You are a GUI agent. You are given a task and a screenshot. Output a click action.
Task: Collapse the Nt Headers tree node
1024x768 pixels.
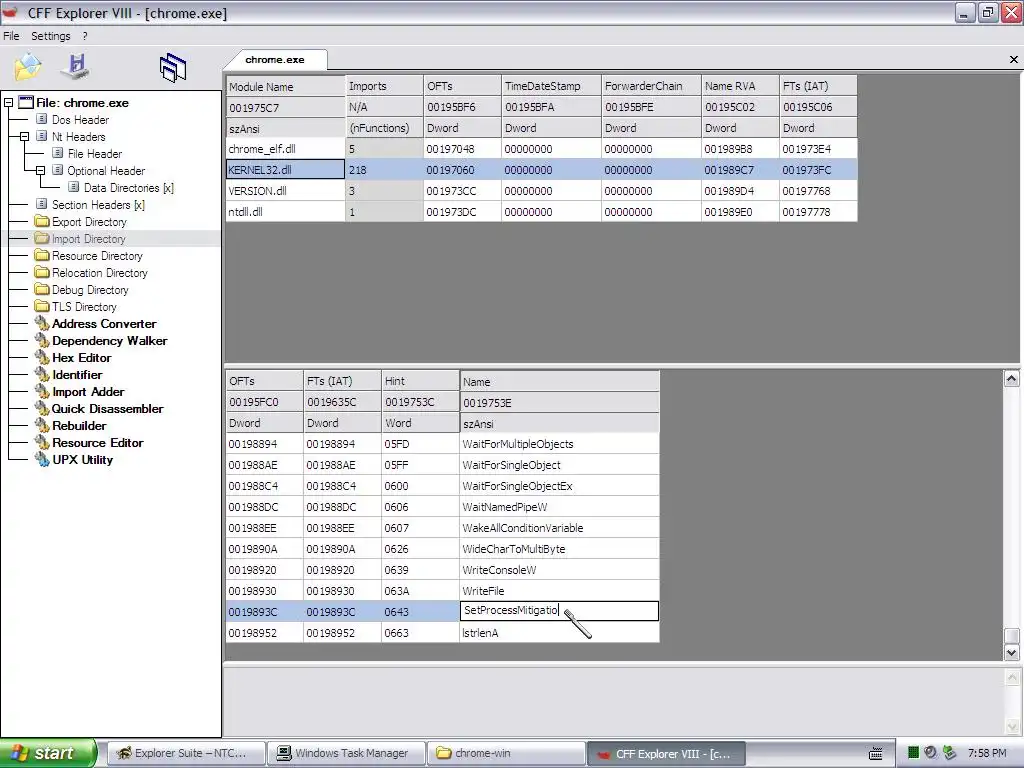(24, 136)
